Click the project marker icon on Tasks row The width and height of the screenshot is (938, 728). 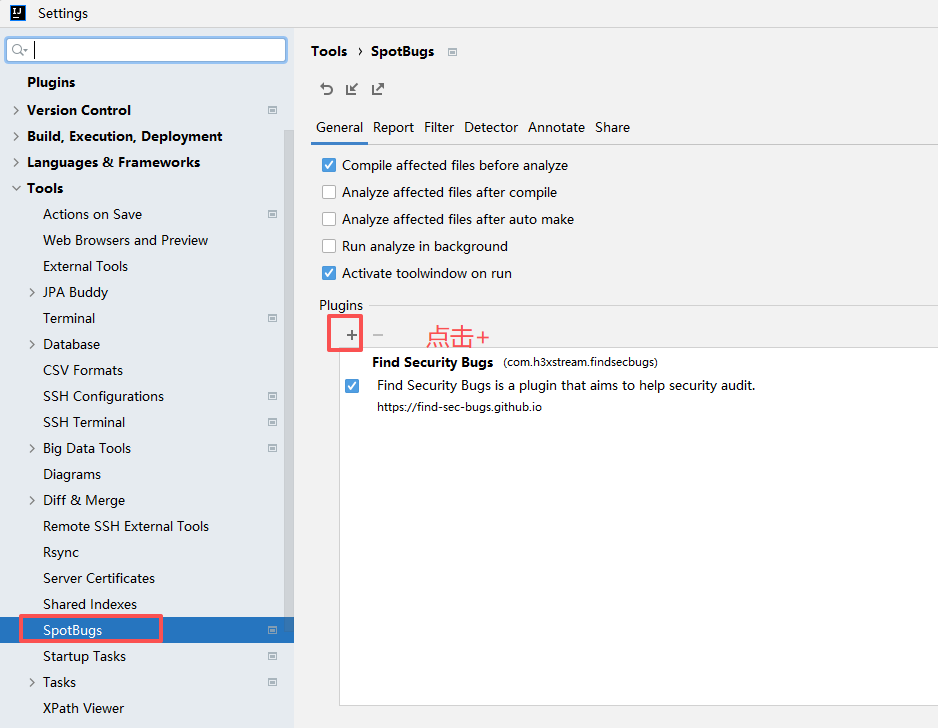pos(272,682)
